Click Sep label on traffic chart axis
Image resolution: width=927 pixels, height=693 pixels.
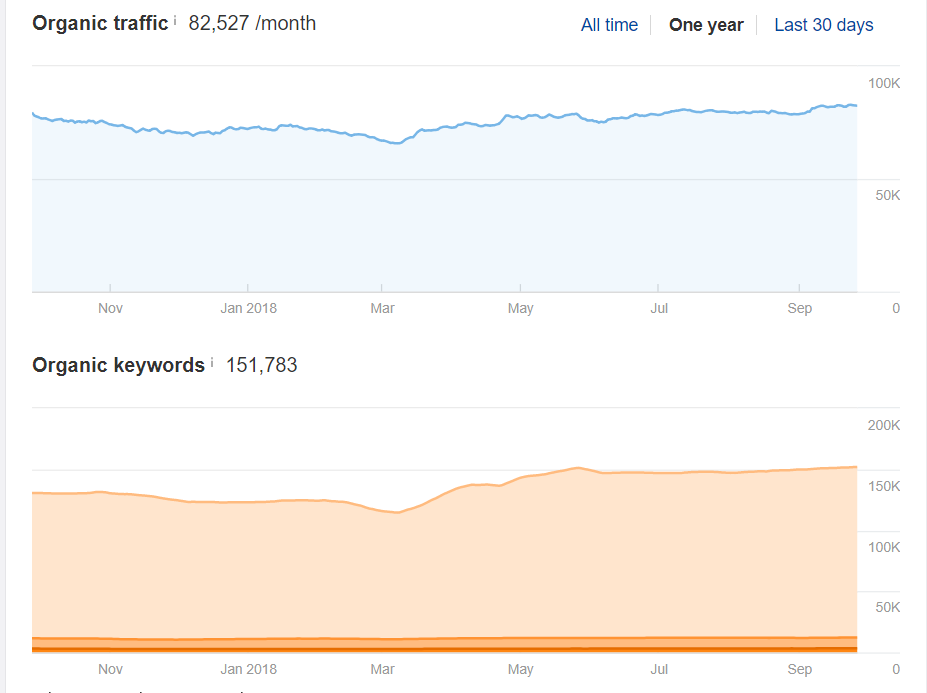point(799,308)
